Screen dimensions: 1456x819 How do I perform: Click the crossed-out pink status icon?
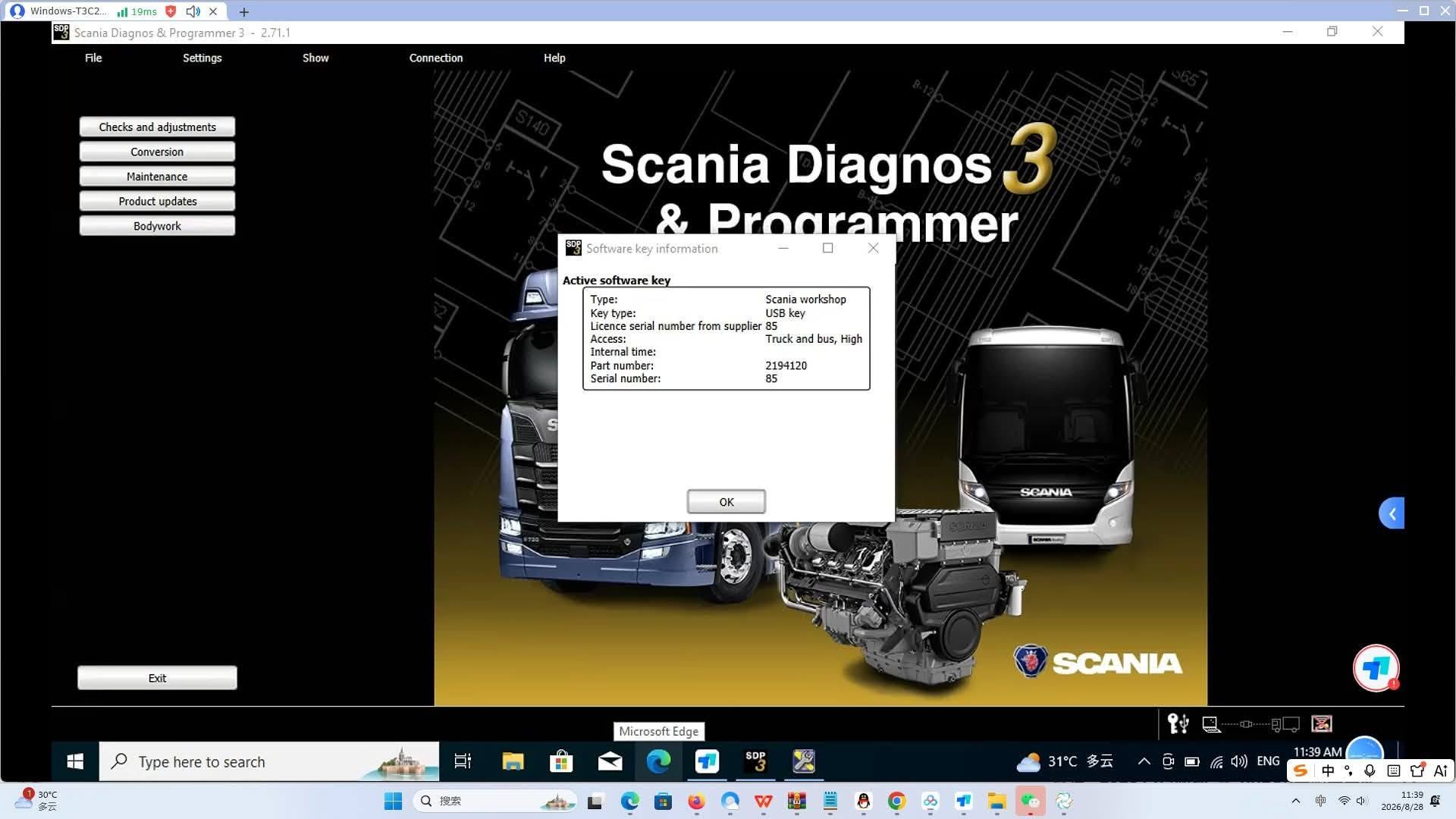point(1322,724)
